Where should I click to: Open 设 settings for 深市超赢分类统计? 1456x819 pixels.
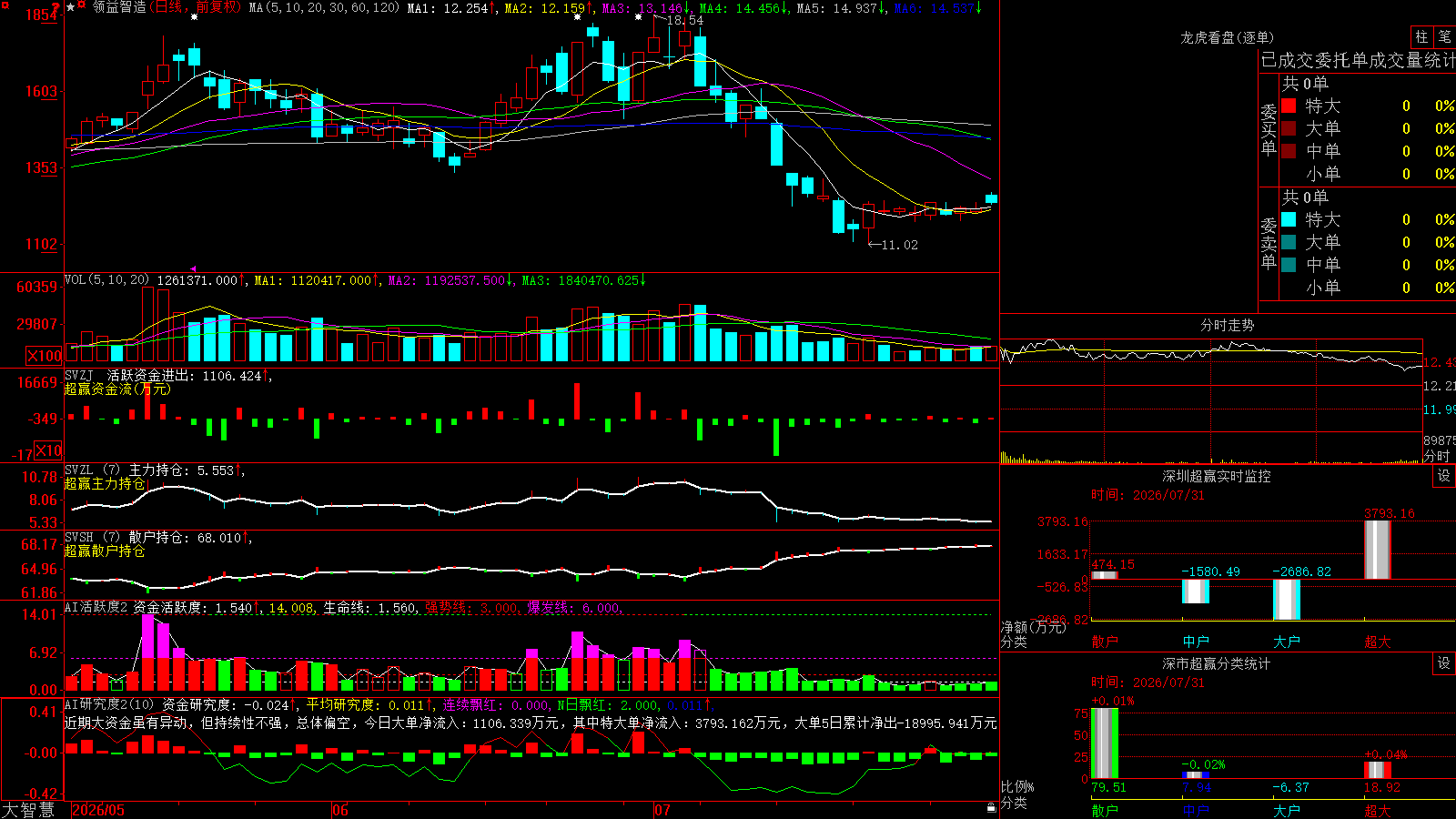(x=1444, y=663)
